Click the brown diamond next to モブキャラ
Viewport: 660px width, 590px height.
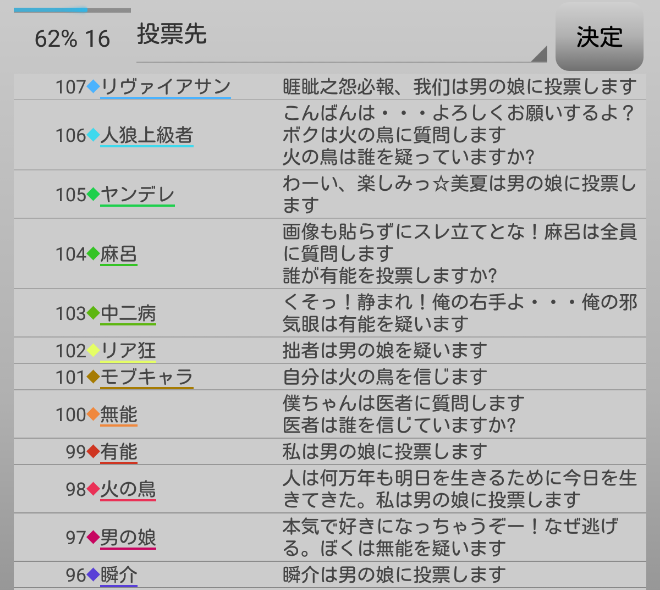point(93,377)
